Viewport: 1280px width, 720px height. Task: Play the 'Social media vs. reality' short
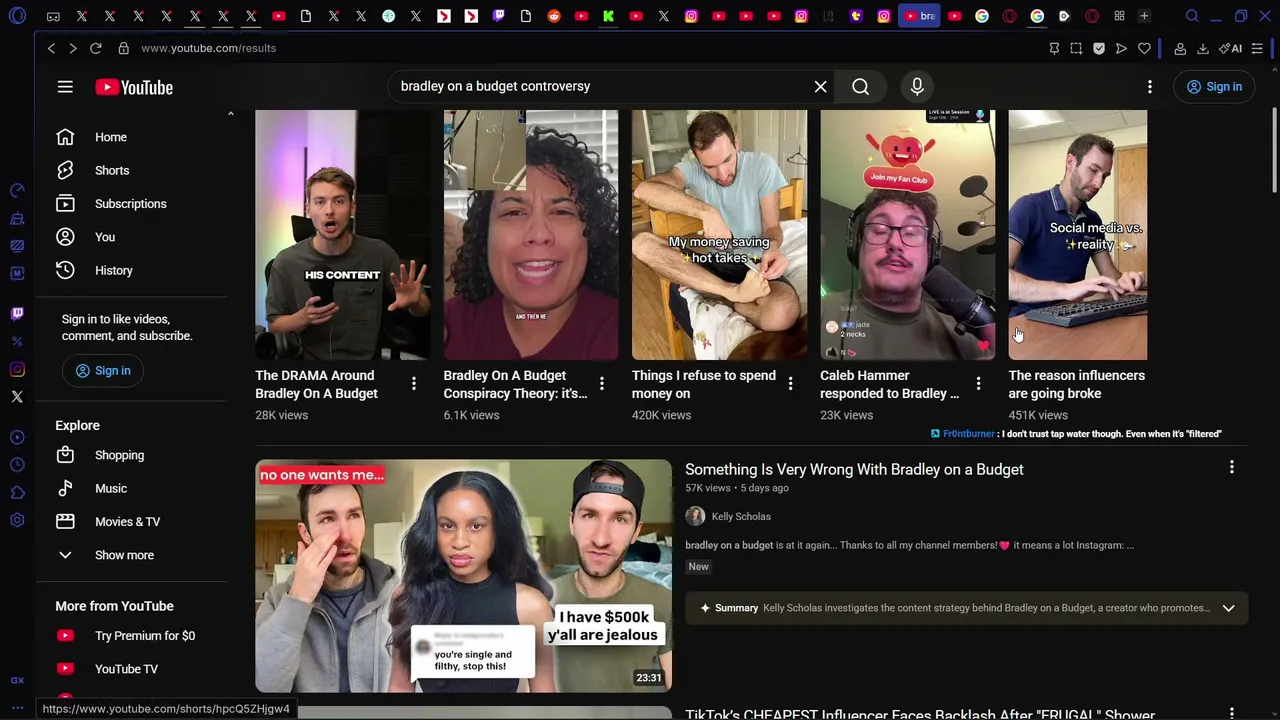pyautogui.click(x=1078, y=235)
